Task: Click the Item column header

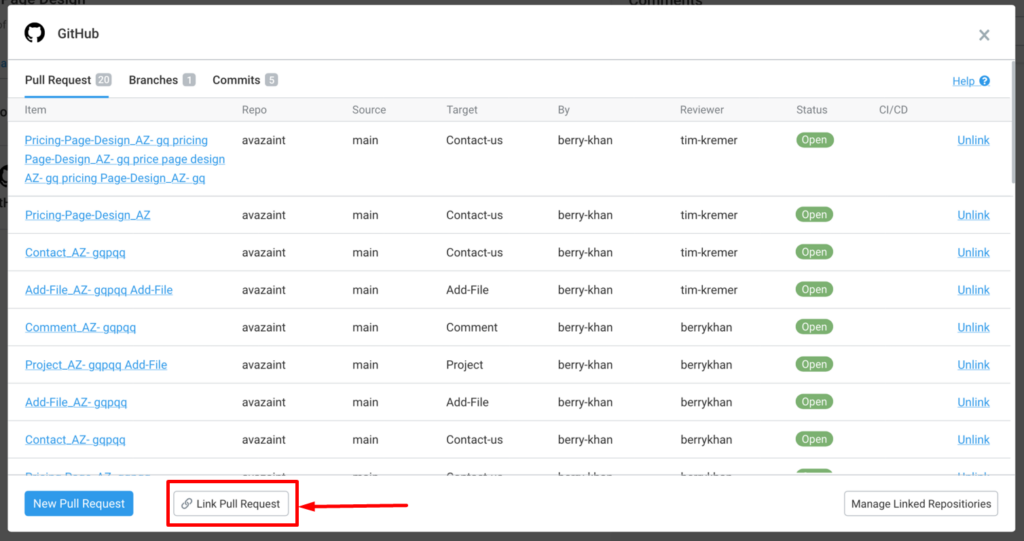Action: (x=35, y=110)
